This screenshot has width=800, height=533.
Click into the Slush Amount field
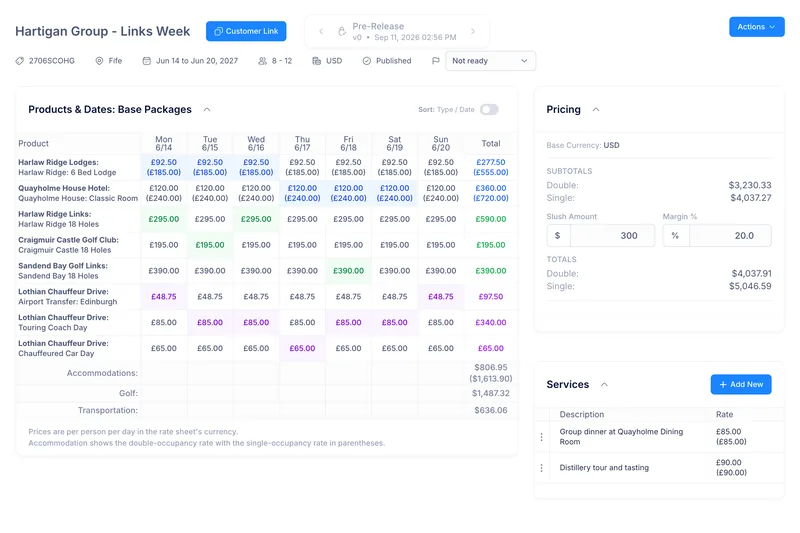coord(612,236)
